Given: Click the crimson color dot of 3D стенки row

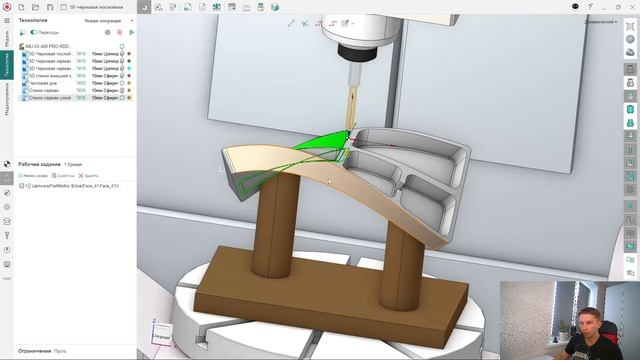Looking at the screenshot, I should pyautogui.click(x=129, y=76).
